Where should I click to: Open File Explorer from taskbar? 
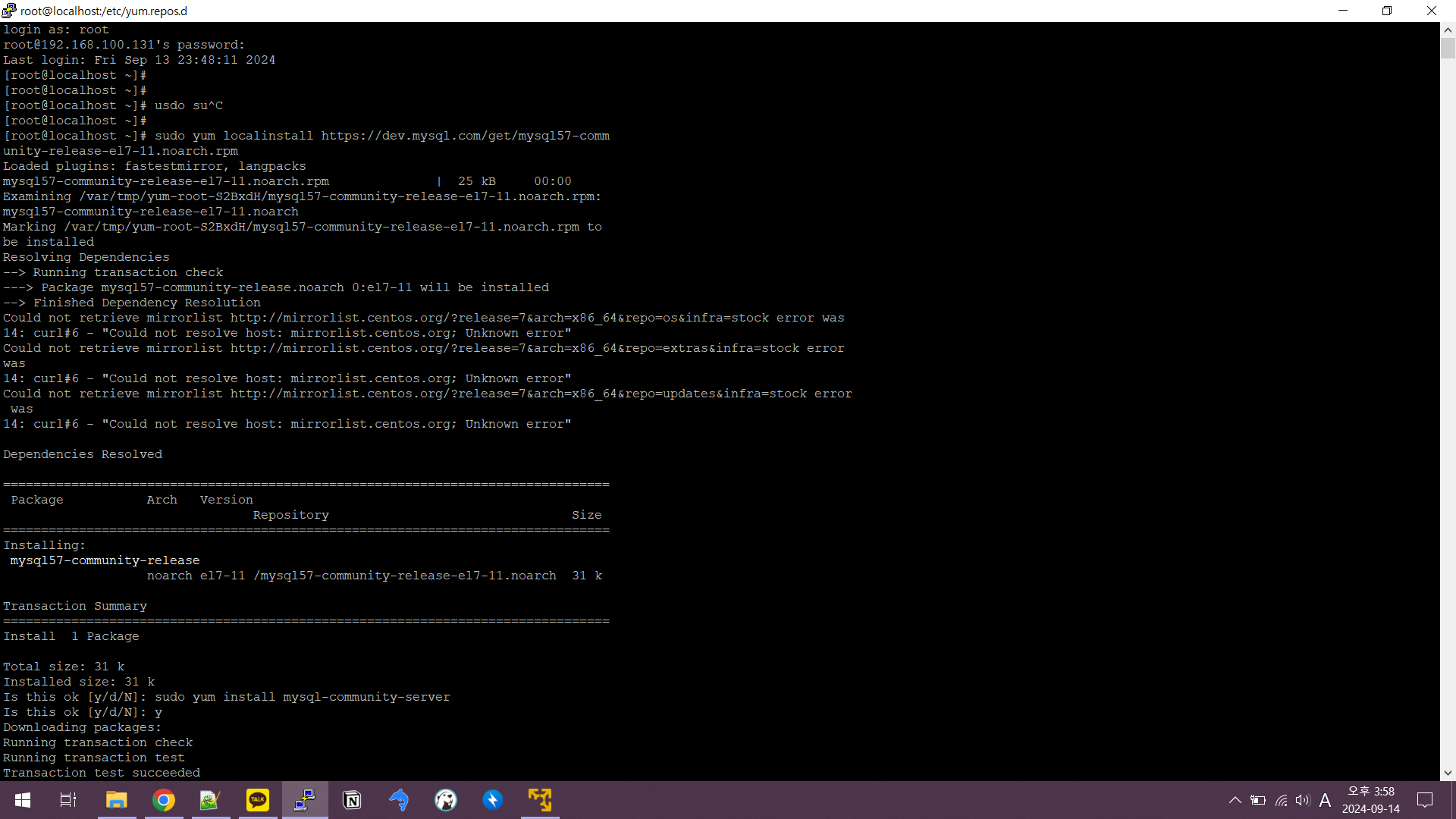pyautogui.click(x=116, y=800)
